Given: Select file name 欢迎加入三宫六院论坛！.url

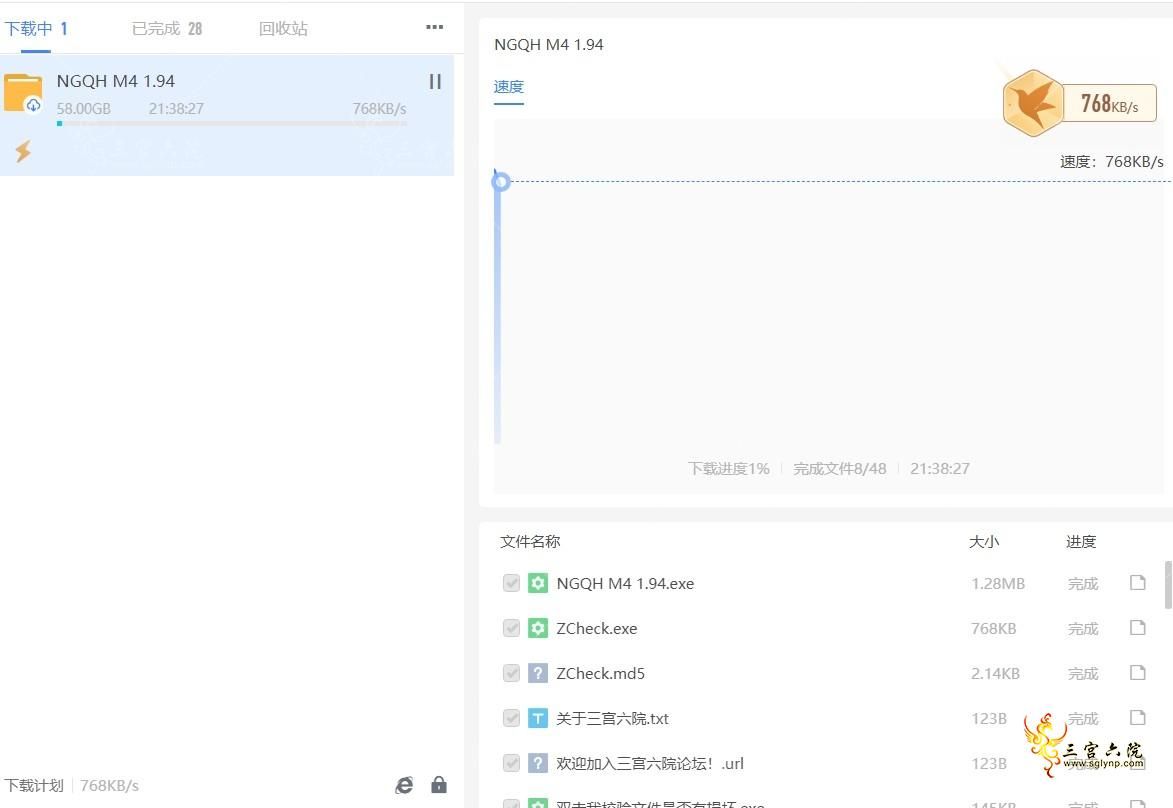Looking at the screenshot, I should click(650, 763).
